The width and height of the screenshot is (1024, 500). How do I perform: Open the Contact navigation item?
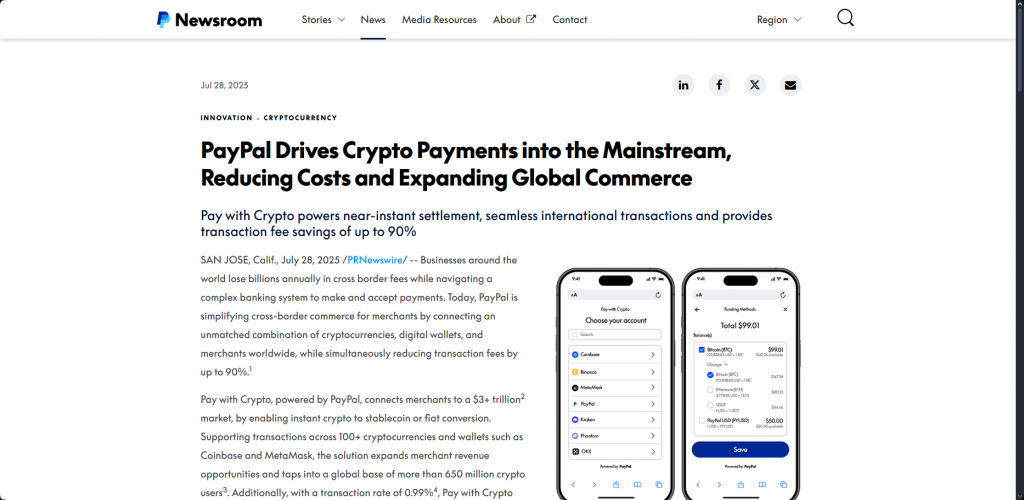coord(569,20)
